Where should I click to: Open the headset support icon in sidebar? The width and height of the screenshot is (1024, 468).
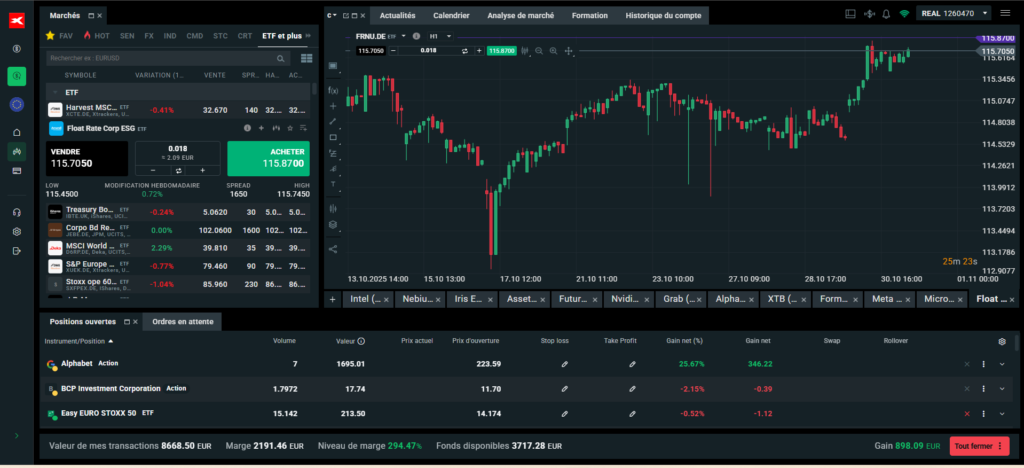[17, 212]
